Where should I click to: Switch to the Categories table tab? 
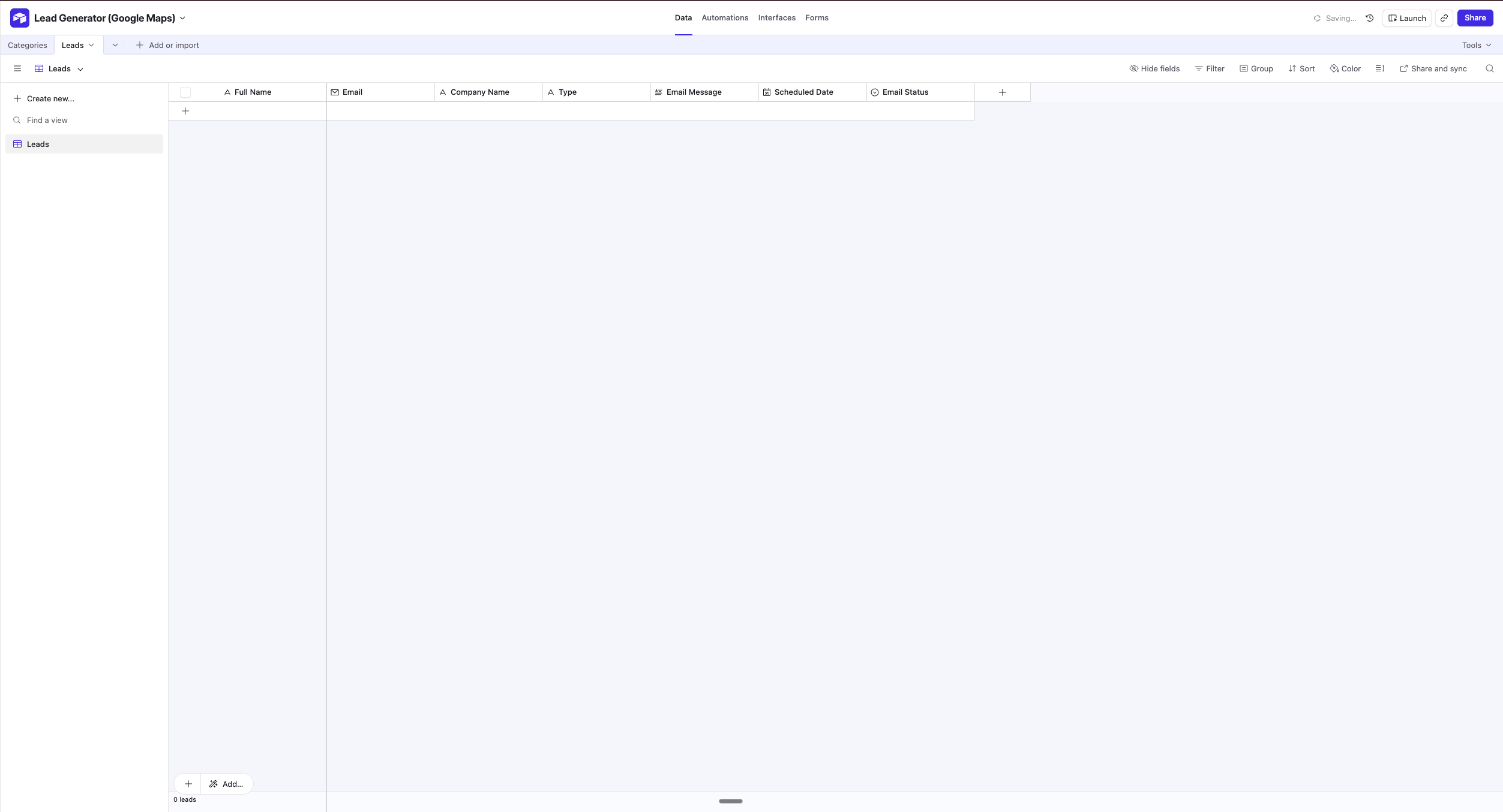[28, 45]
